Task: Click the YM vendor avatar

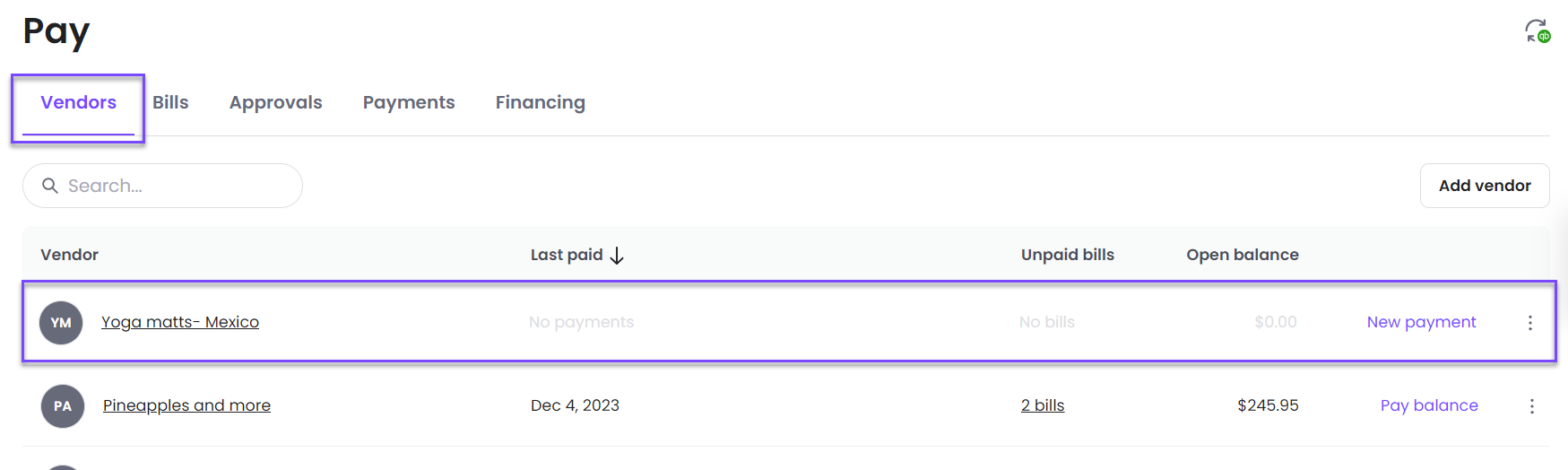Action: 61,323
